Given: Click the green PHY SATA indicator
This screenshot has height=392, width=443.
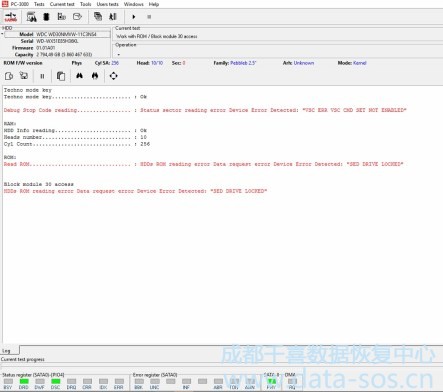Looking at the screenshot, I should click(272, 381).
